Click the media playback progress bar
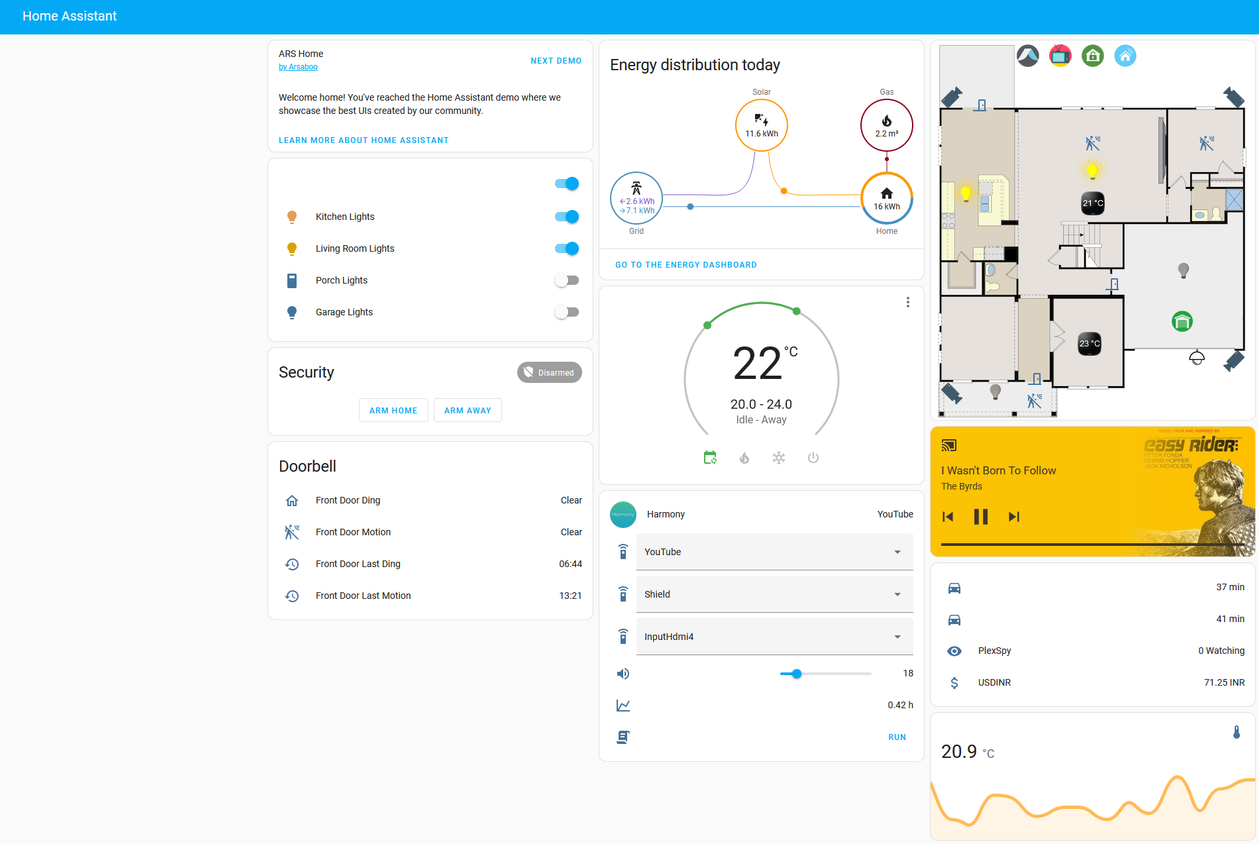 [1092, 545]
